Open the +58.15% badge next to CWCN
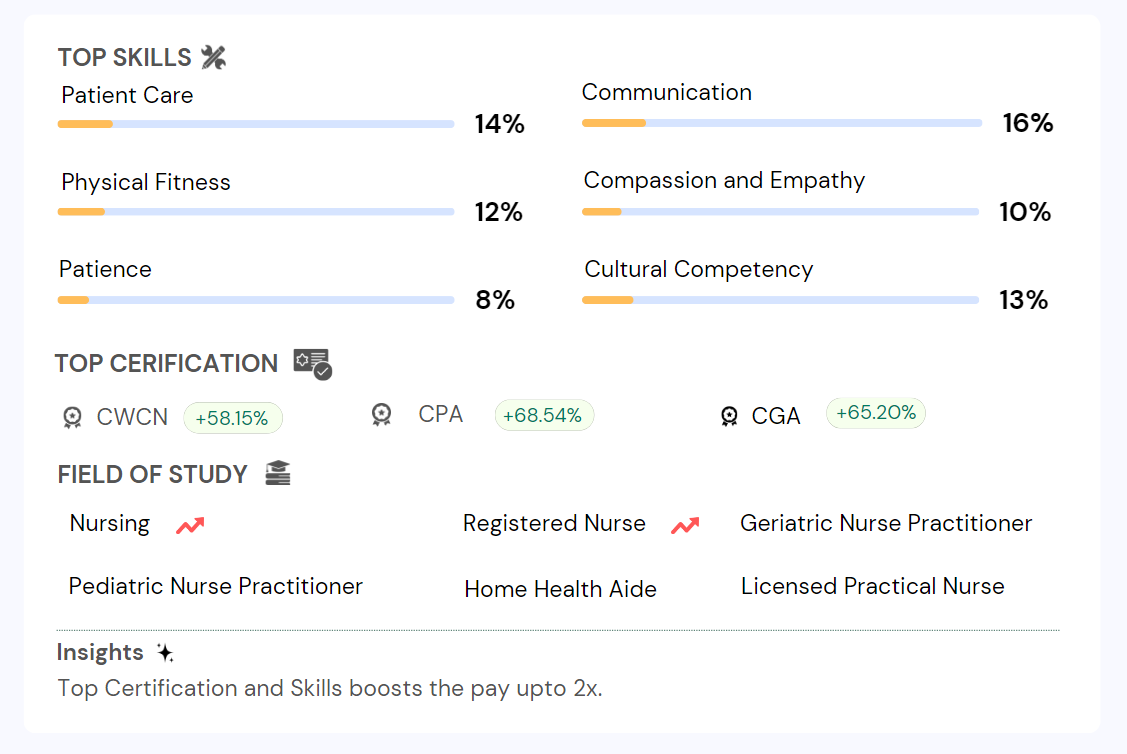 (x=233, y=417)
